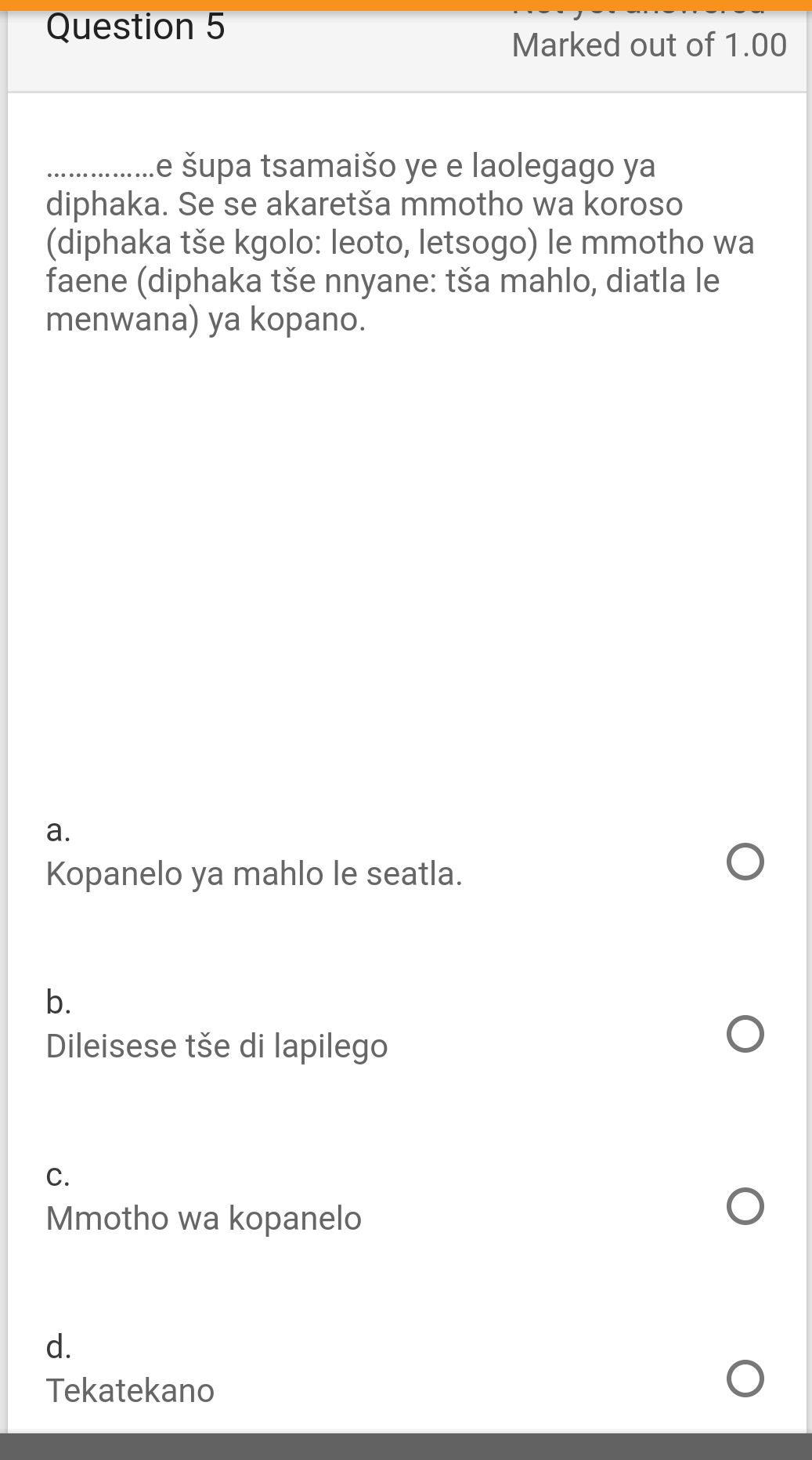The image size is (812, 1460).
Task: Select radio button for option a
Action: (745, 862)
